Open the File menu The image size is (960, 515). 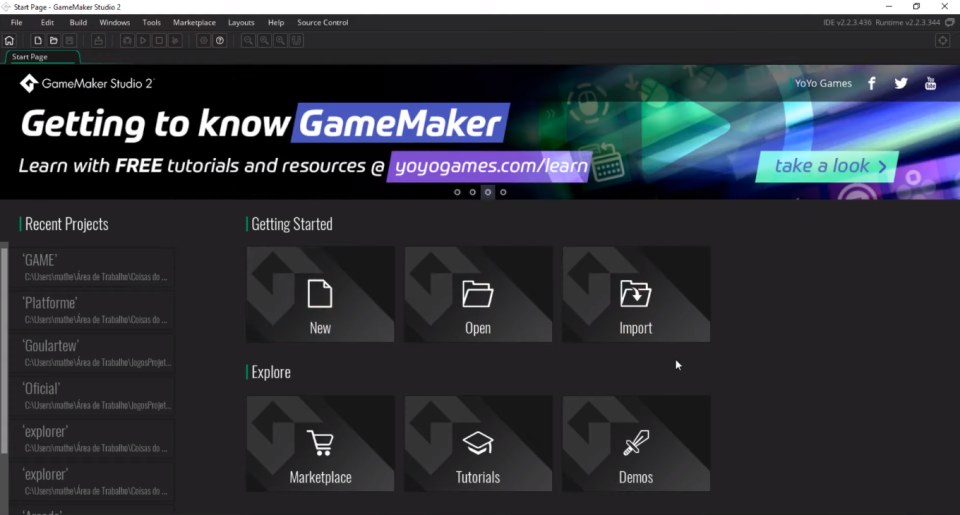17,22
